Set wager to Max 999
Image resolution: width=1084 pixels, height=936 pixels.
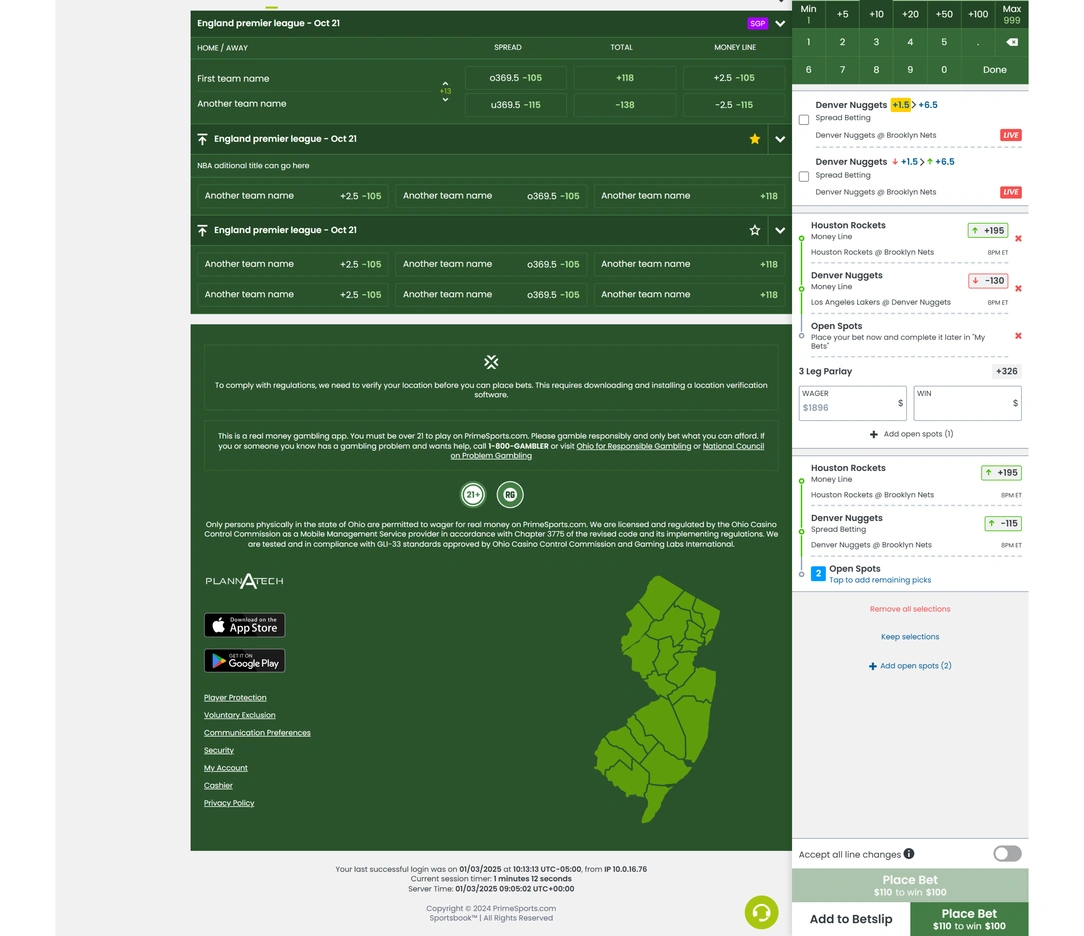[x=1011, y=14]
